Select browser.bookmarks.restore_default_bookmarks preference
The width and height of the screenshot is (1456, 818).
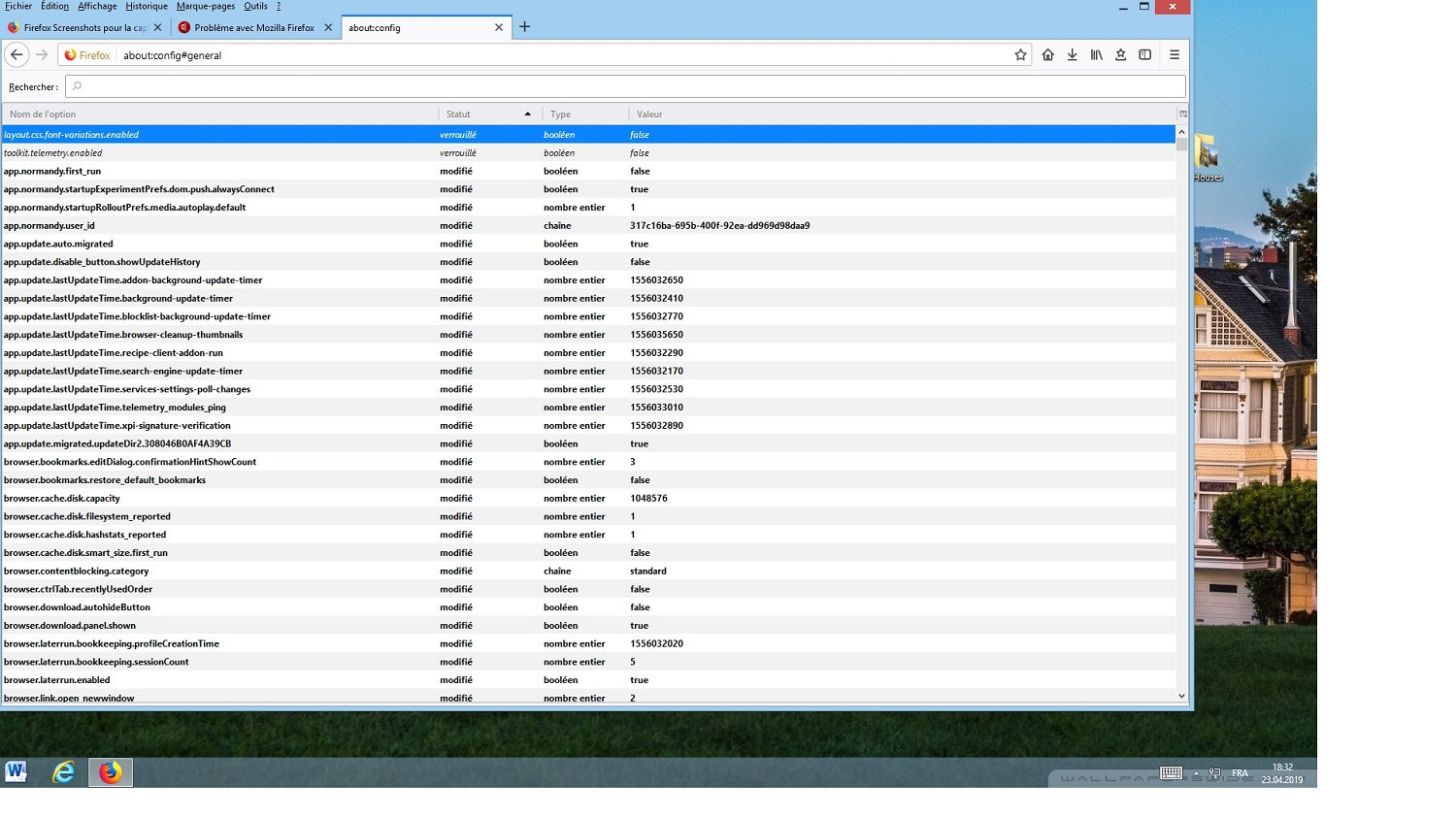(x=588, y=480)
